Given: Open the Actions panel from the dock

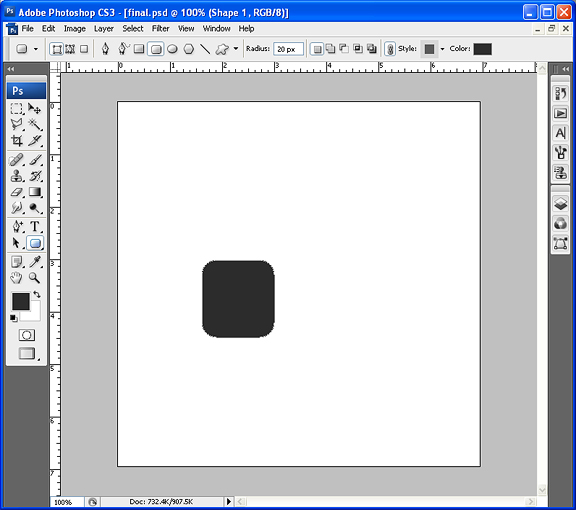Looking at the screenshot, I should [560, 113].
